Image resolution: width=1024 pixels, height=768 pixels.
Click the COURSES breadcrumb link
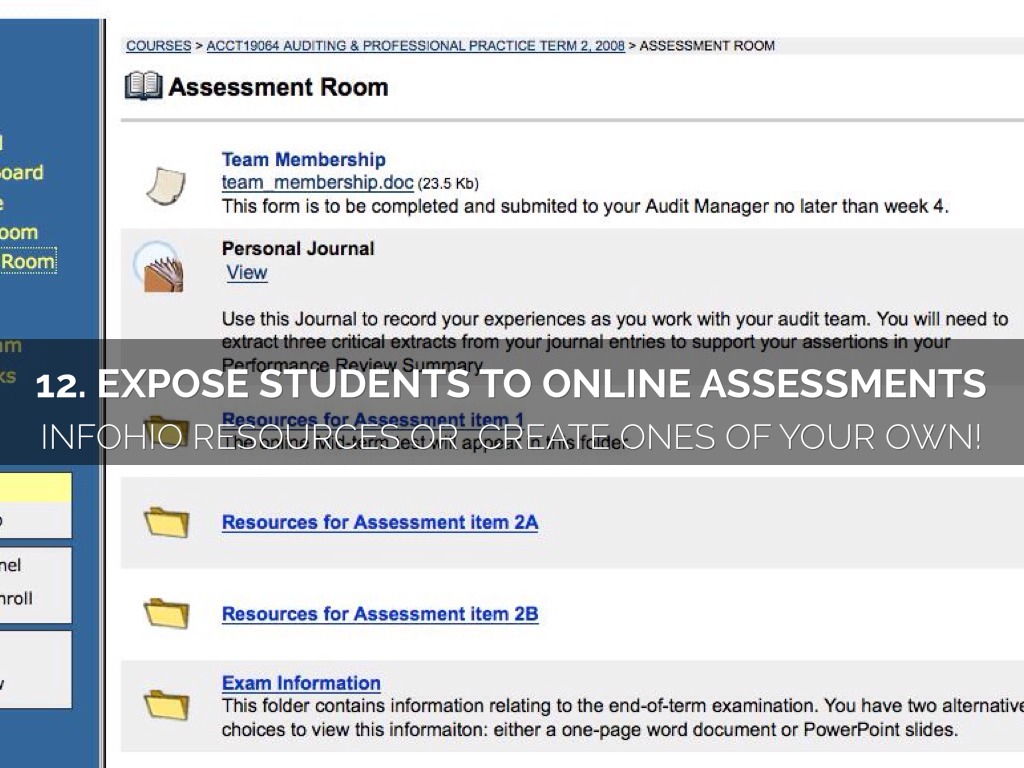[158, 46]
